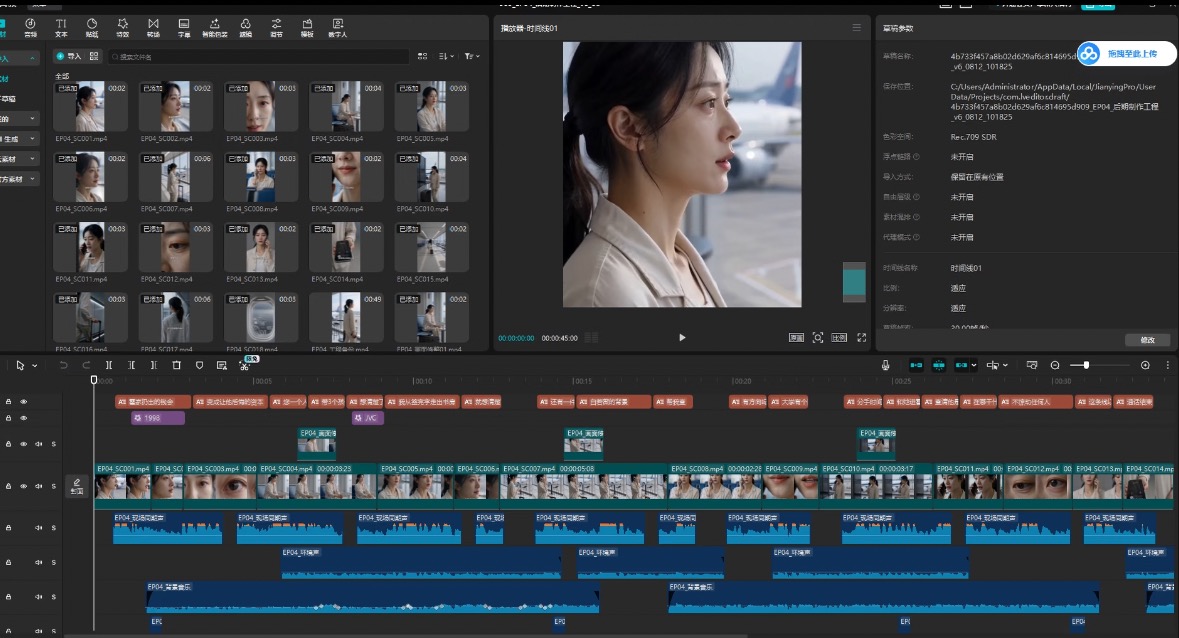Click the split clip tool icon
The height and width of the screenshot is (638, 1179).
point(108,365)
